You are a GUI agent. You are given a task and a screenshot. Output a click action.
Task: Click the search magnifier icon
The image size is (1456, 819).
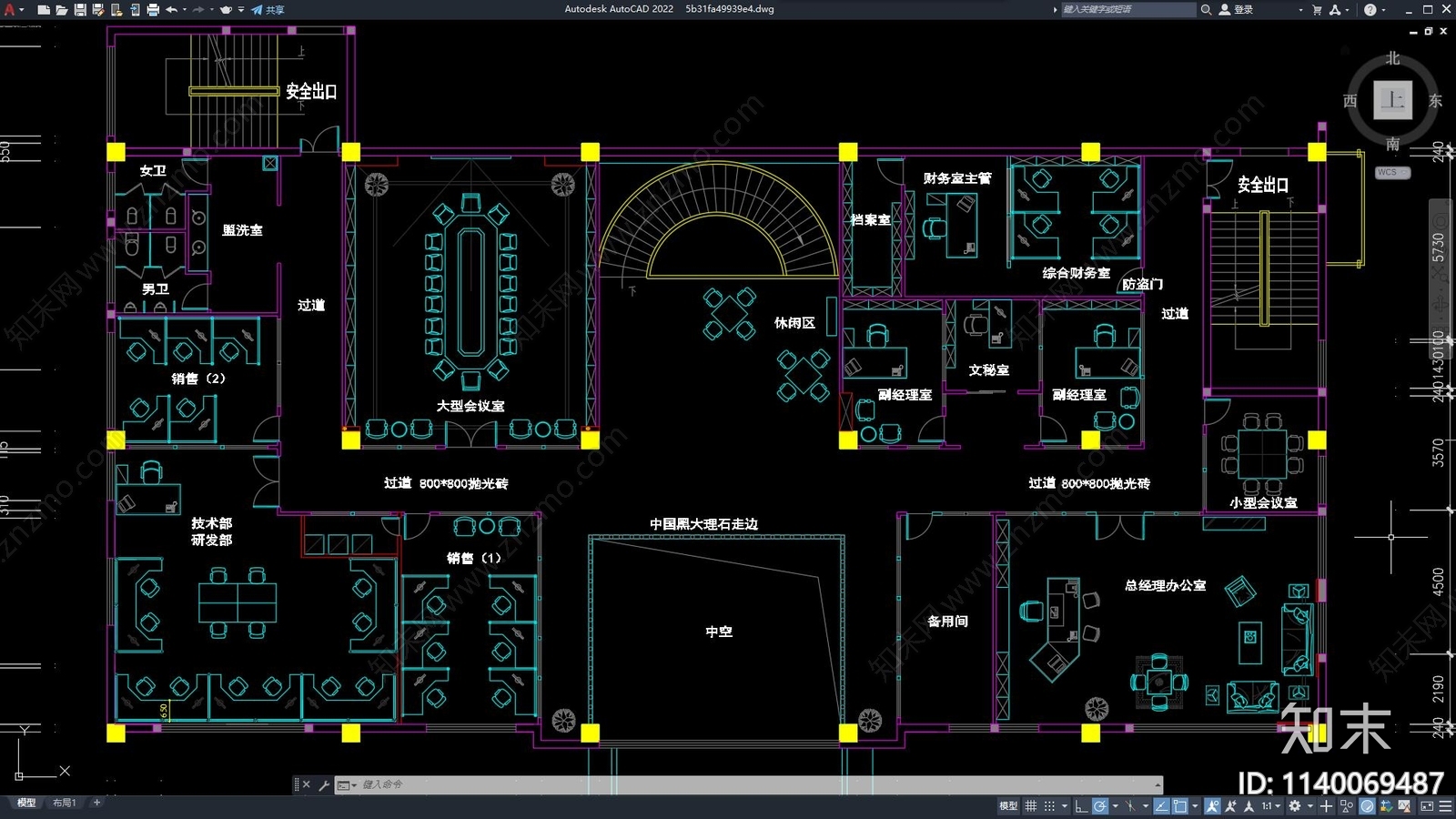click(1206, 9)
